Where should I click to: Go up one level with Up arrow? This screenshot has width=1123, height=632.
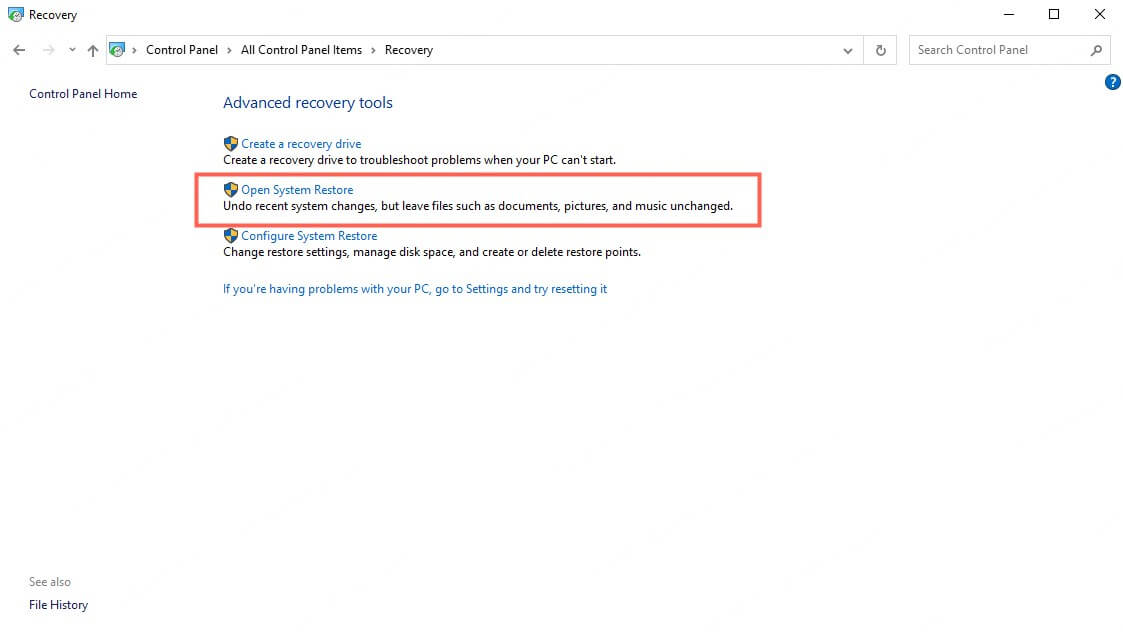[x=93, y=50]
